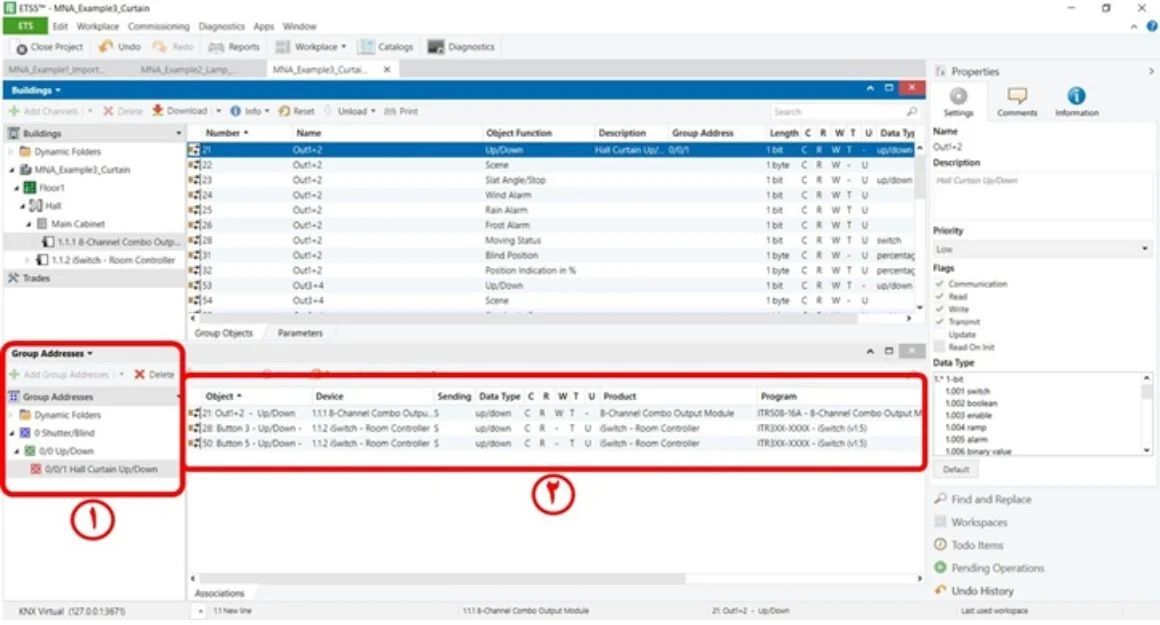This screenshot has width=1160, height=625.
Task: Switch to the MNA_Example2_Lamp tab
Action: click(189, 69)
